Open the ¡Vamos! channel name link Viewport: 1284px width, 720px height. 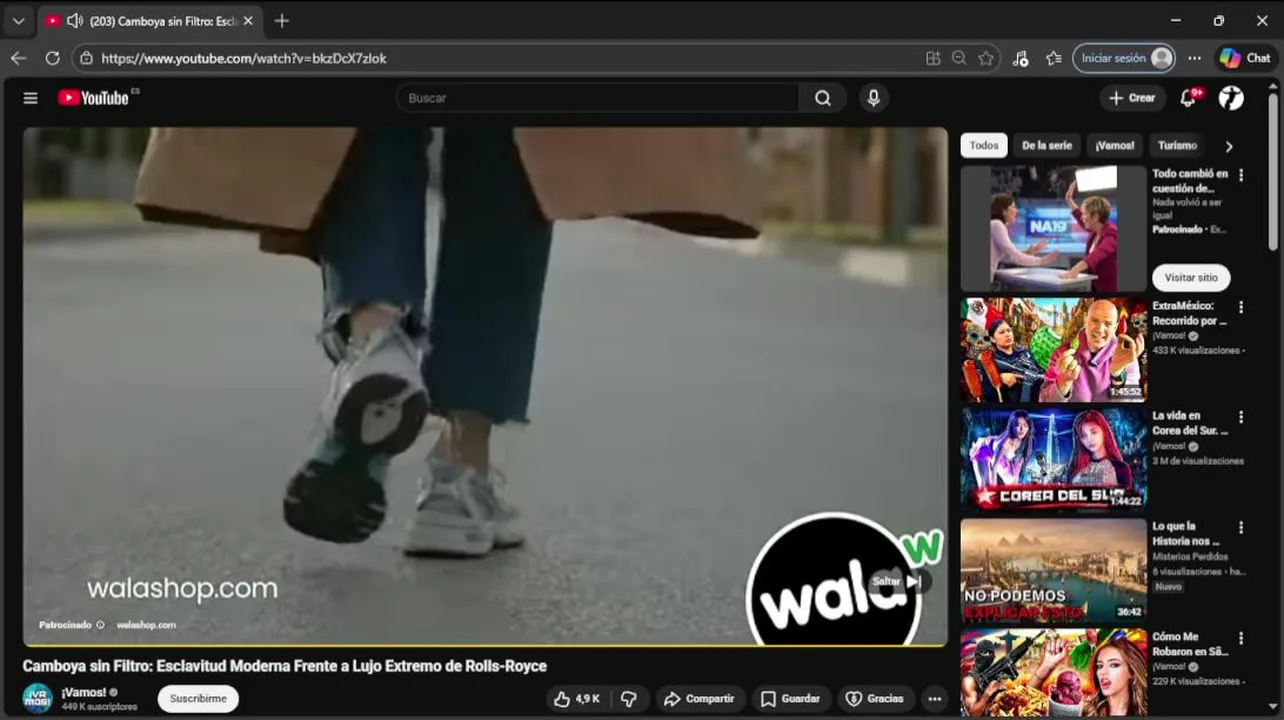click(x=84, y=692)
